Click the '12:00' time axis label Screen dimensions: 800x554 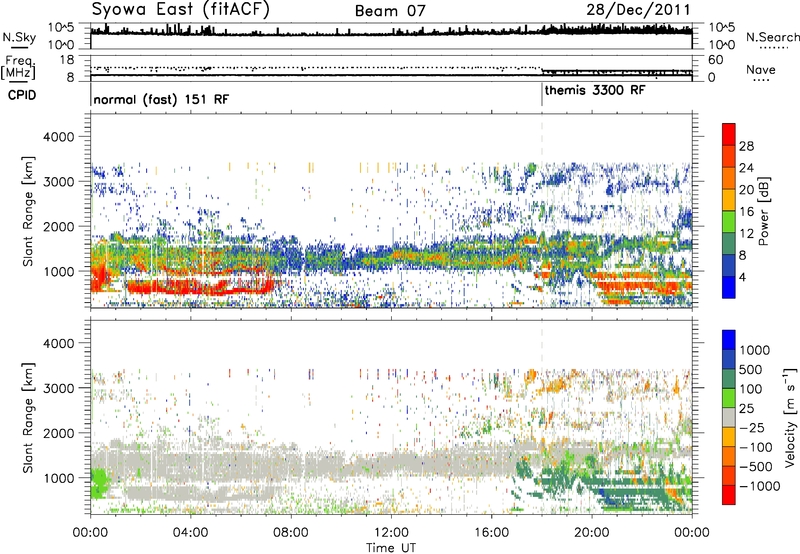click(x=391, y=533)
